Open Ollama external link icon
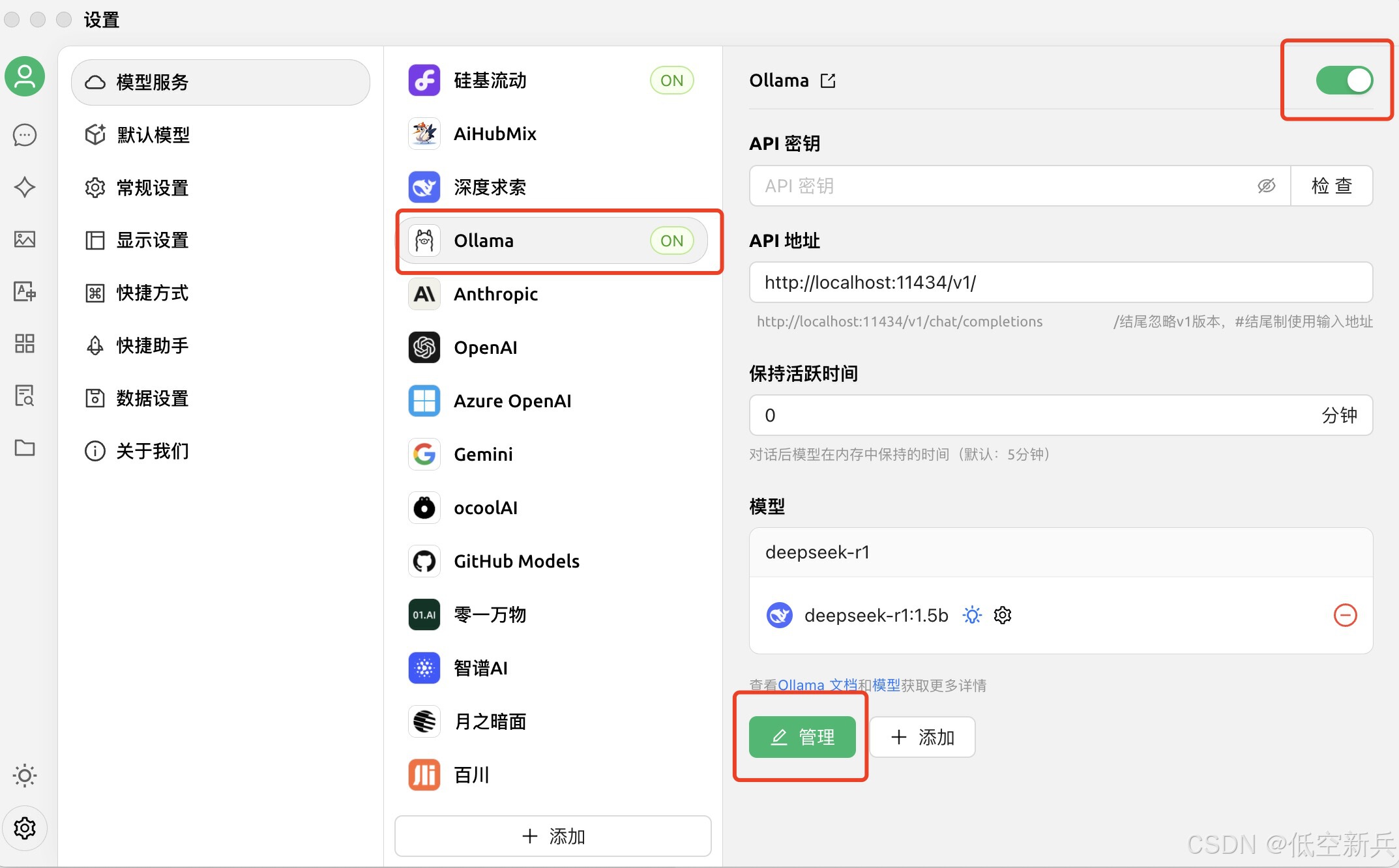 pos(828,81)
